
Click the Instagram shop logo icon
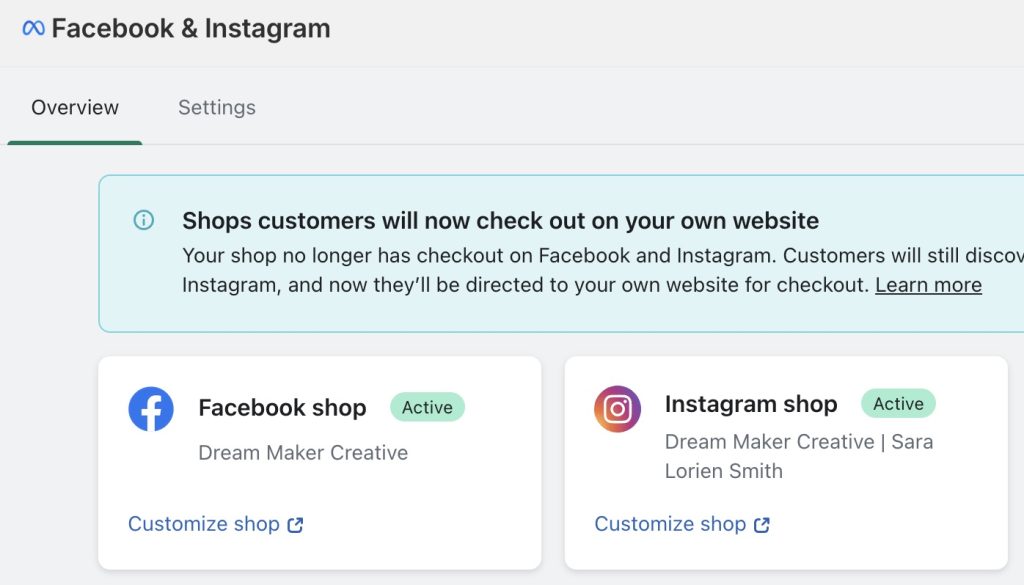(617, 408)
